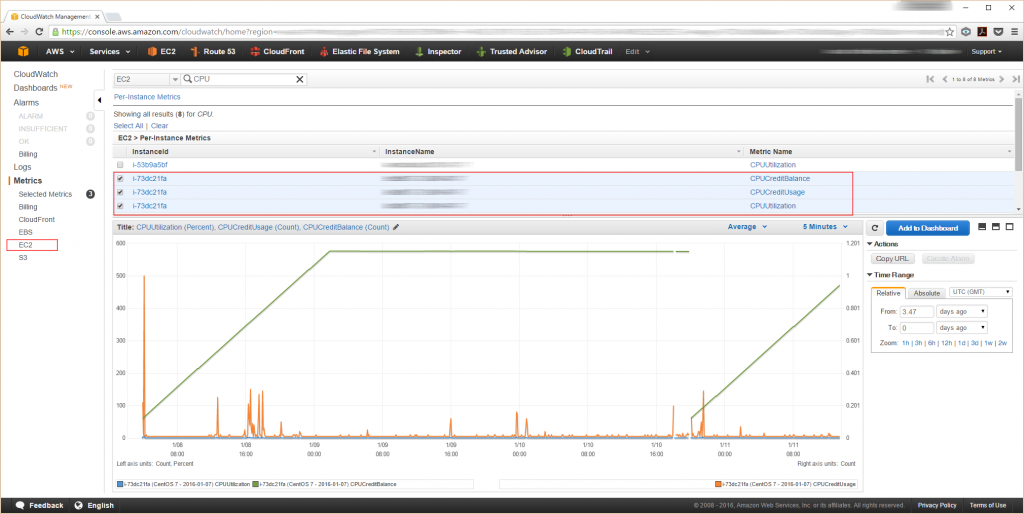Open EC2 shortcut in top navigation bar

pyautogui.click(x=161, y=52)
